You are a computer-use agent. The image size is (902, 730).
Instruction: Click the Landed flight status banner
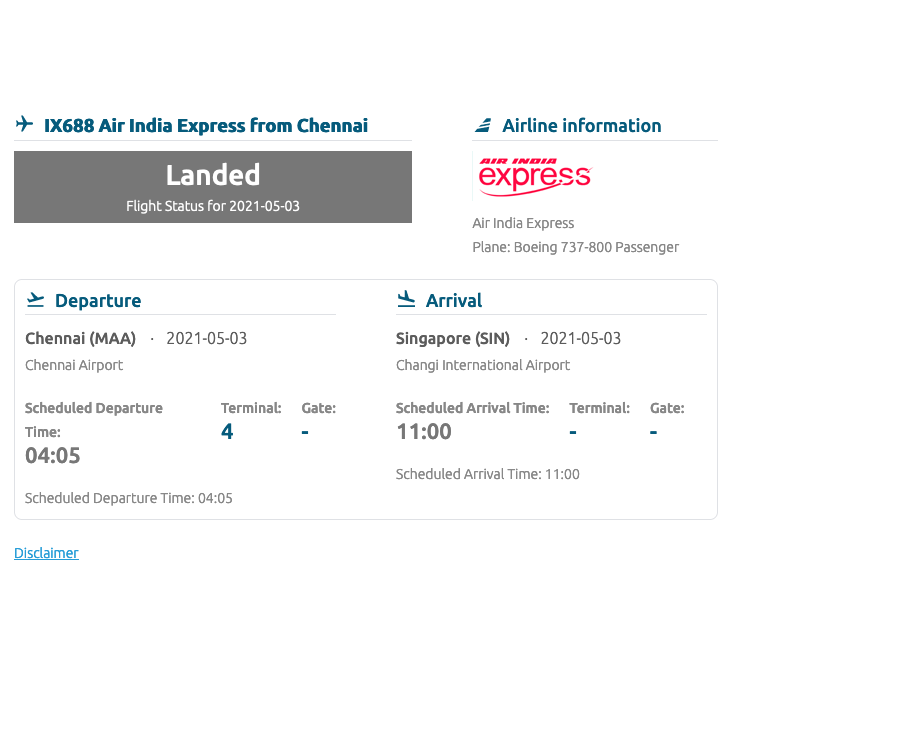(213, 187)
